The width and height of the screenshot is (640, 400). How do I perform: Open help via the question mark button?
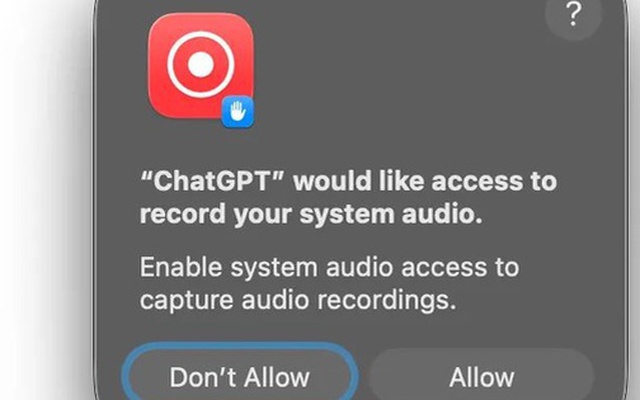573,14
